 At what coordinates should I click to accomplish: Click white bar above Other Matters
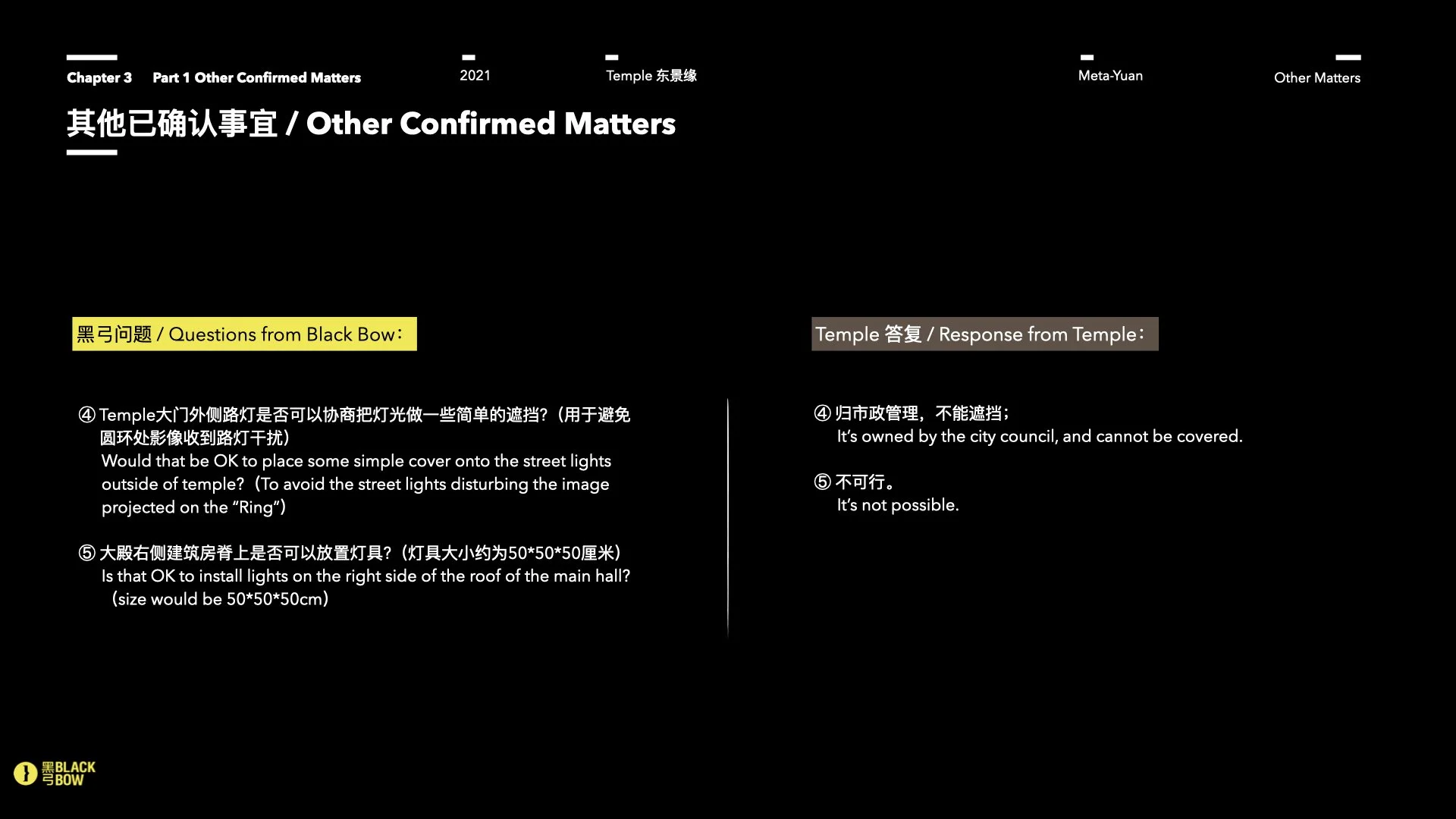point(1348,58)
